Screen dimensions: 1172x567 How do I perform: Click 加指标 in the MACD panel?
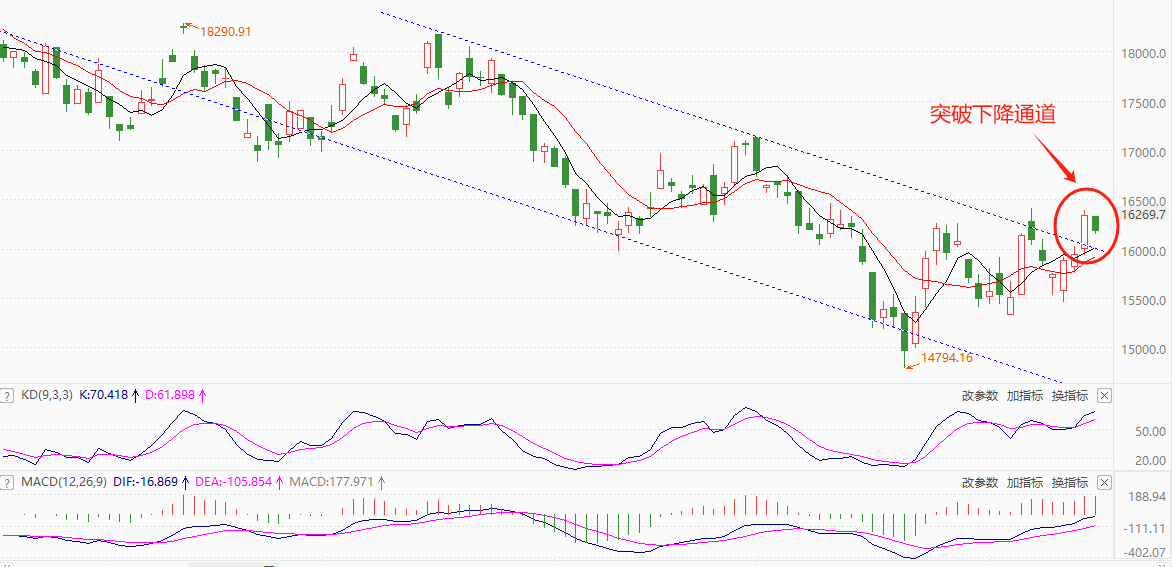(1025, 482)
